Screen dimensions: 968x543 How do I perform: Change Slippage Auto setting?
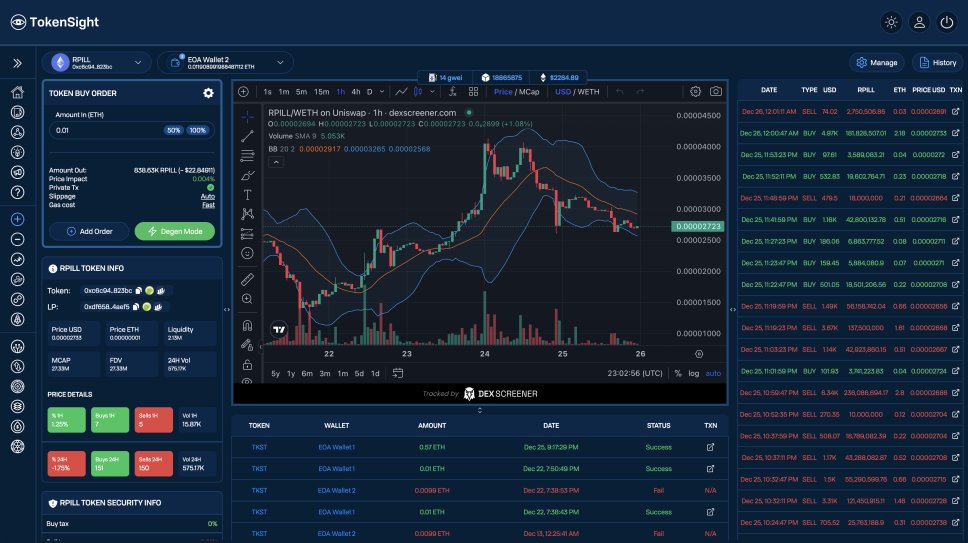coord(208,196)
